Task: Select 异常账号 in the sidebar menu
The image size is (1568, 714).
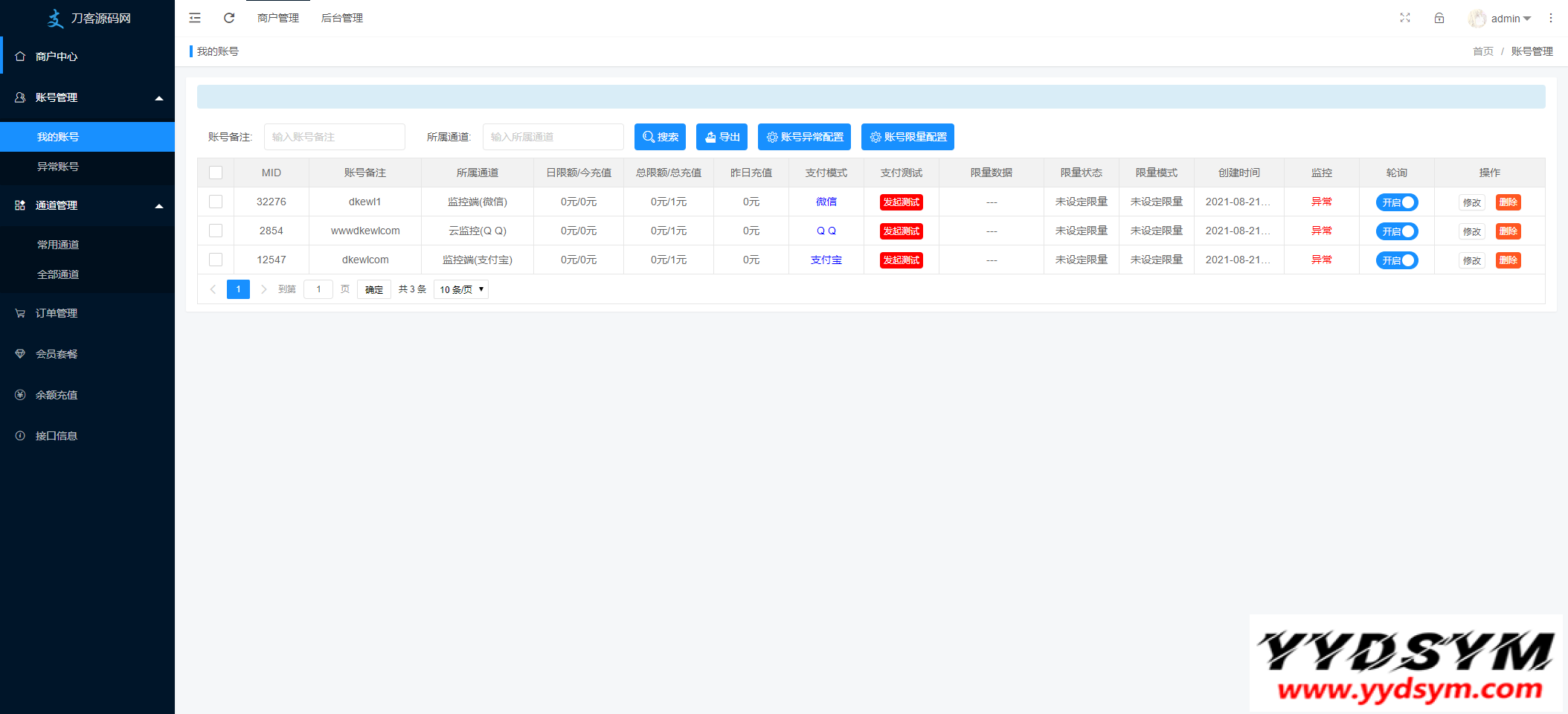Action: click(58, 167)
